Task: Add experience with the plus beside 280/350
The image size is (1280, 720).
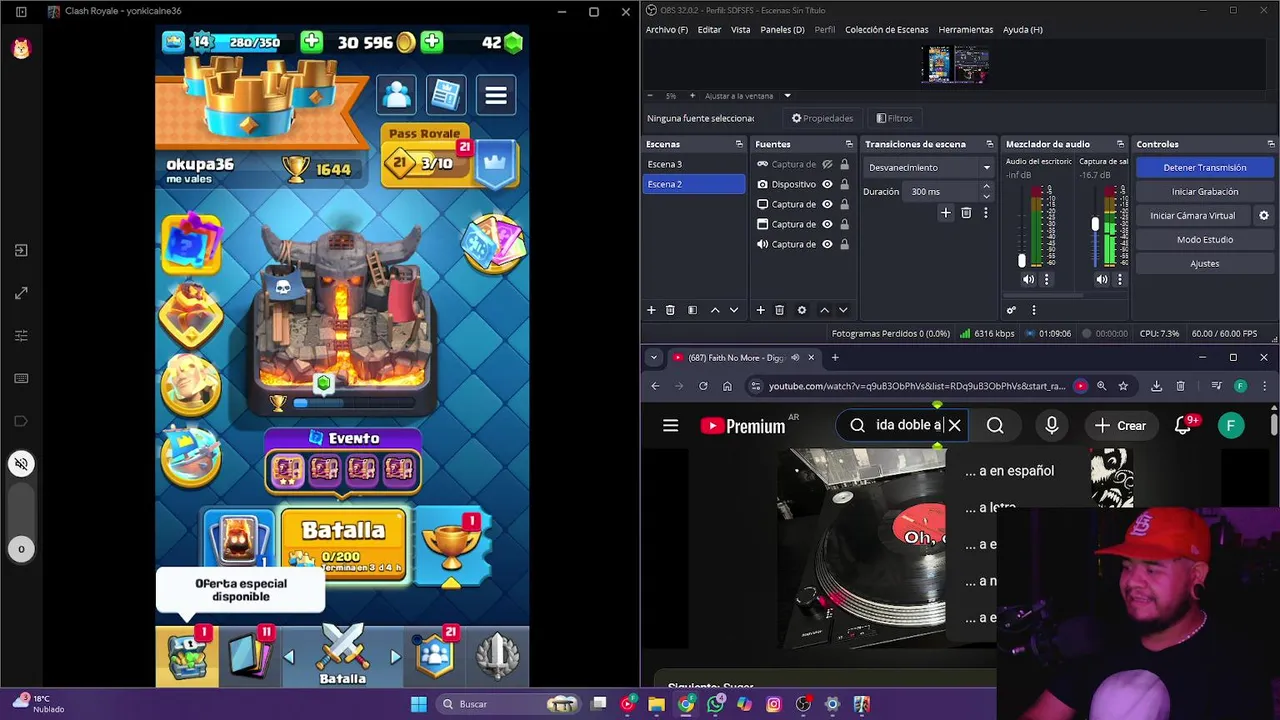Action: pyautogui.click(x=311, y=42)
